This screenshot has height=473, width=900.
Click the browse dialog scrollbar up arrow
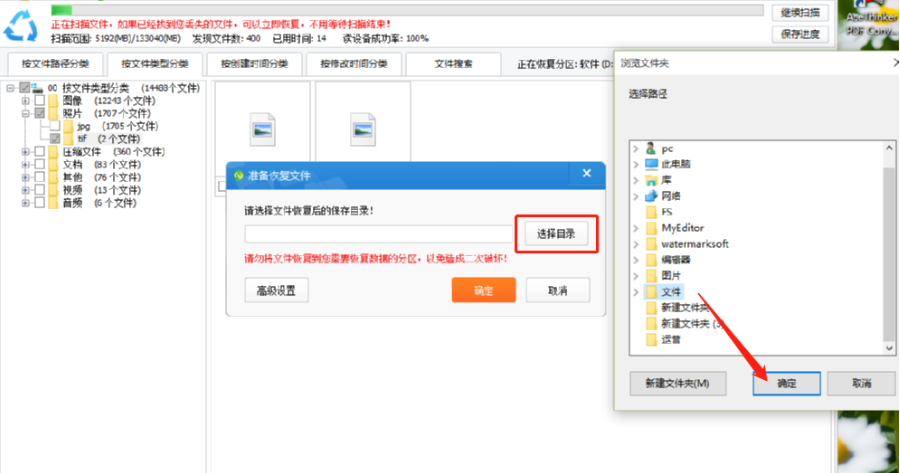pyautogui.click(x=889, y=148)
